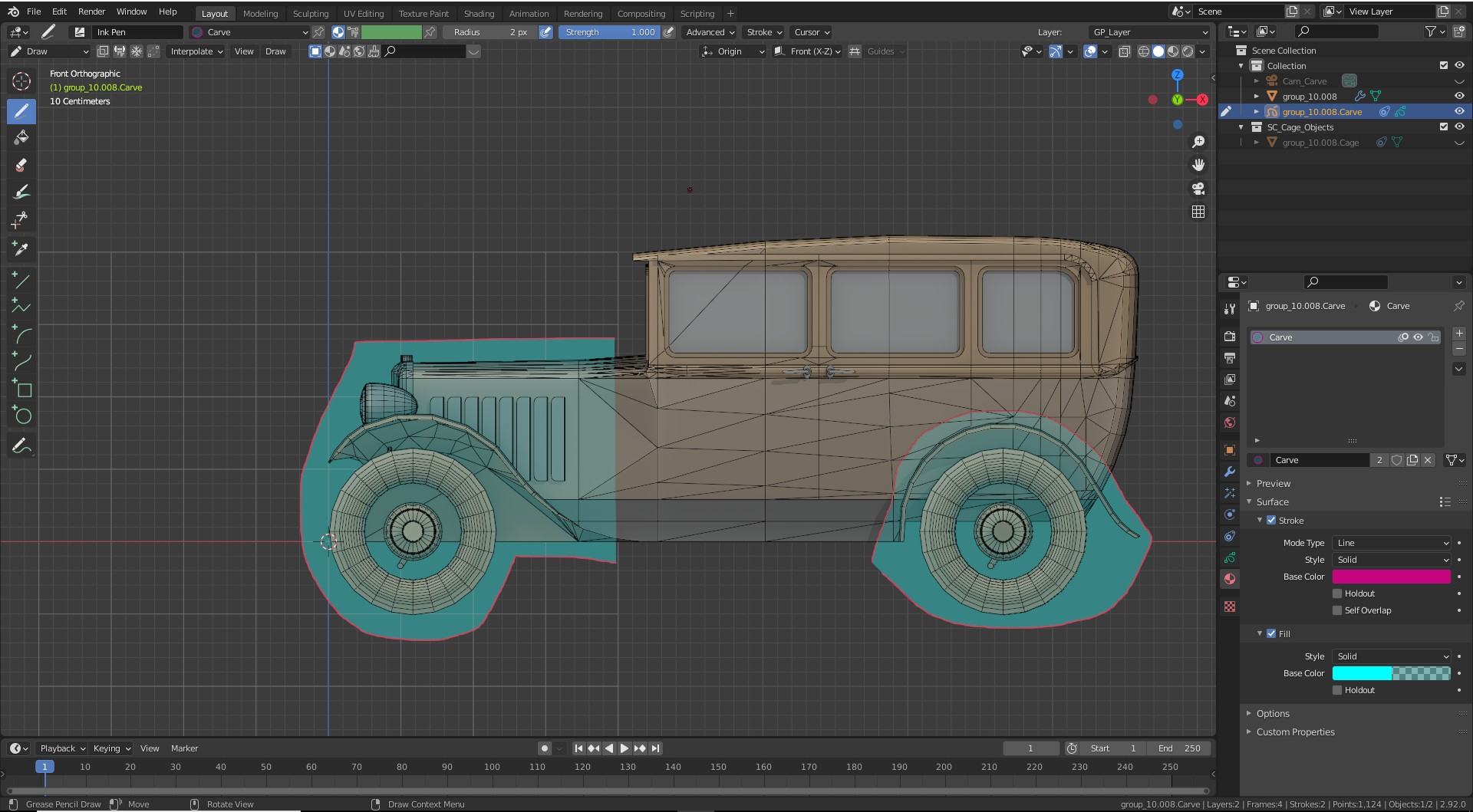Open the Advanced brush settings dropdown
This screenshot has width=1473, height=812.
click(x=710, y=32)
